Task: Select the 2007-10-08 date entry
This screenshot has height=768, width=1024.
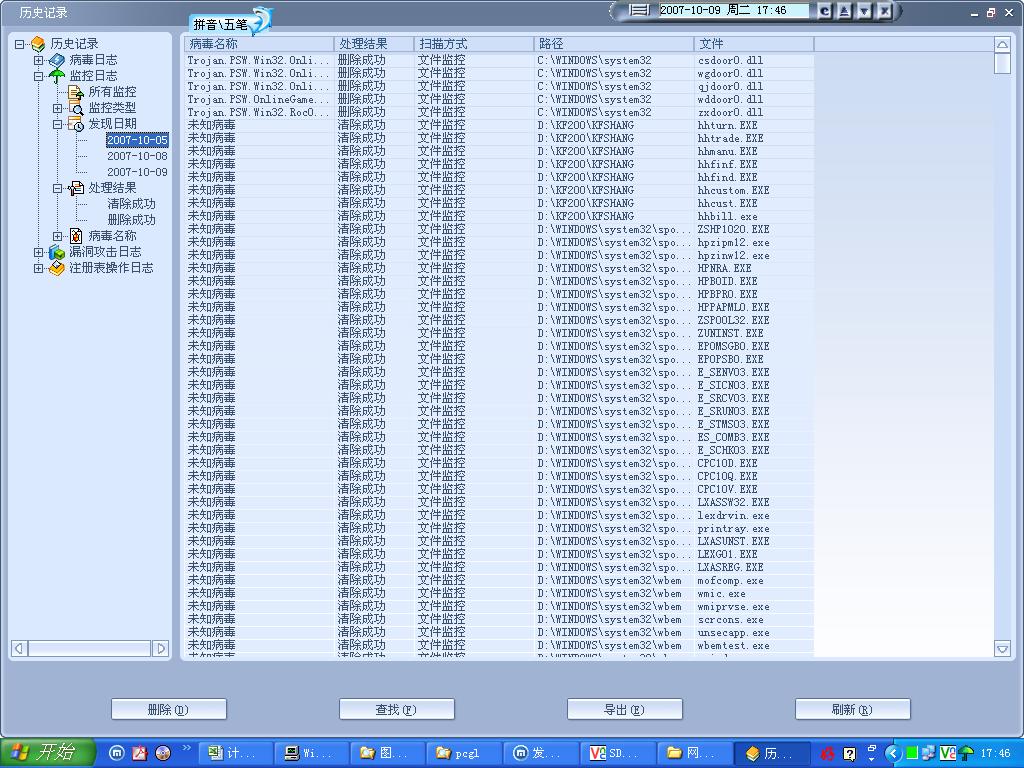Action: [137, 156]
